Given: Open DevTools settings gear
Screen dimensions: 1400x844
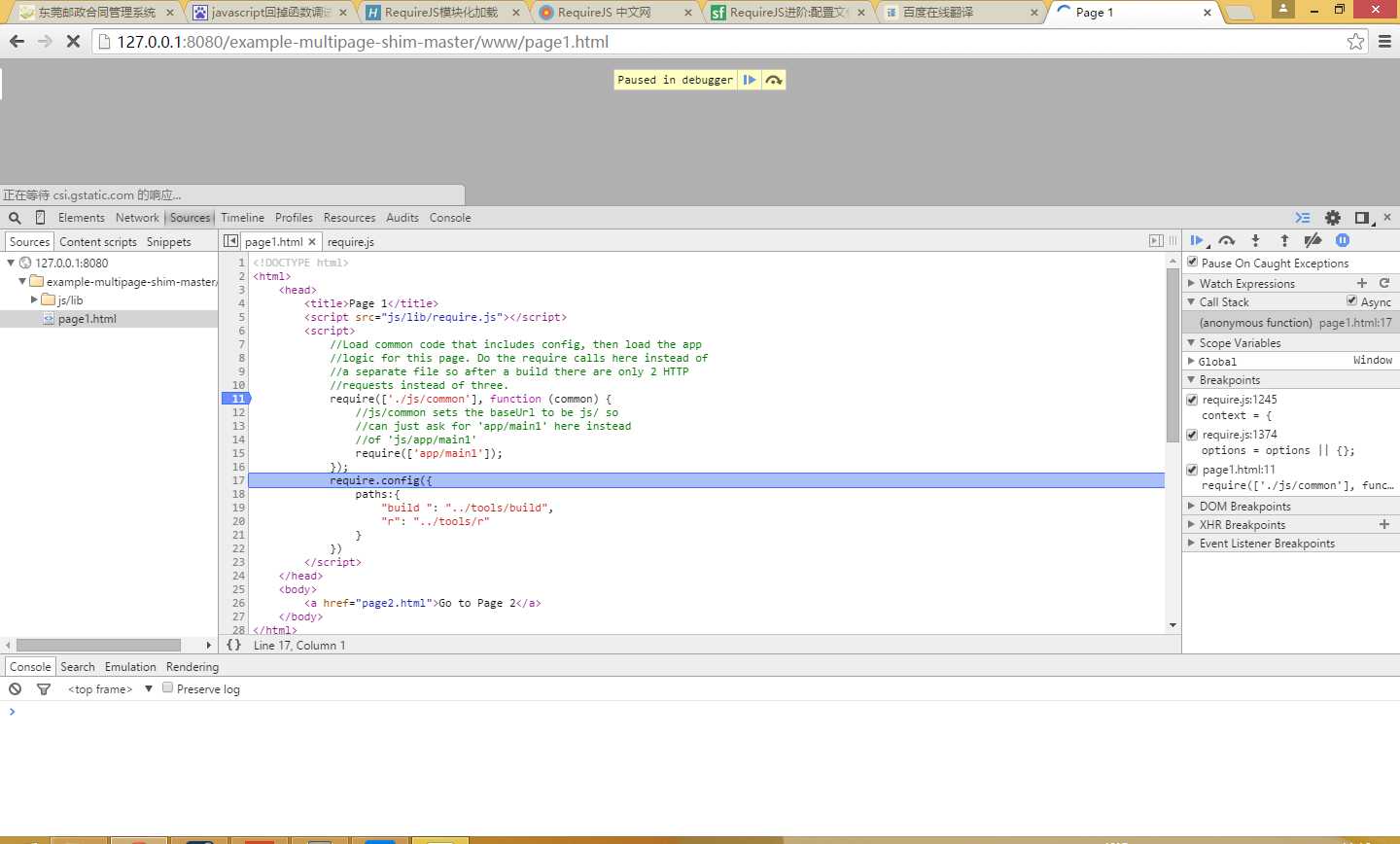Looking at the screenshot, I should point(1333,218).
